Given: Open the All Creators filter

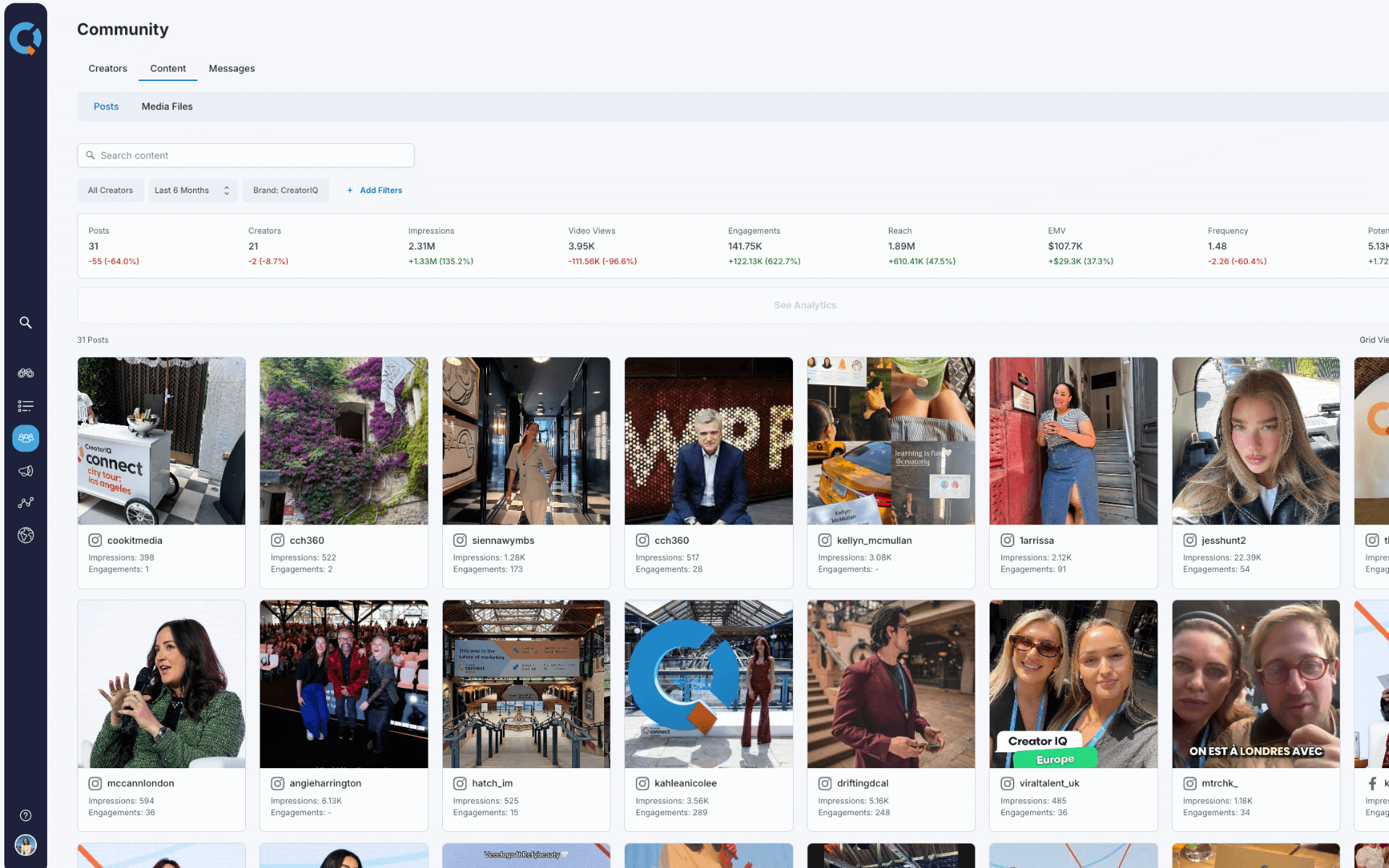Looking at the screenshot, I should click(110, 190).
